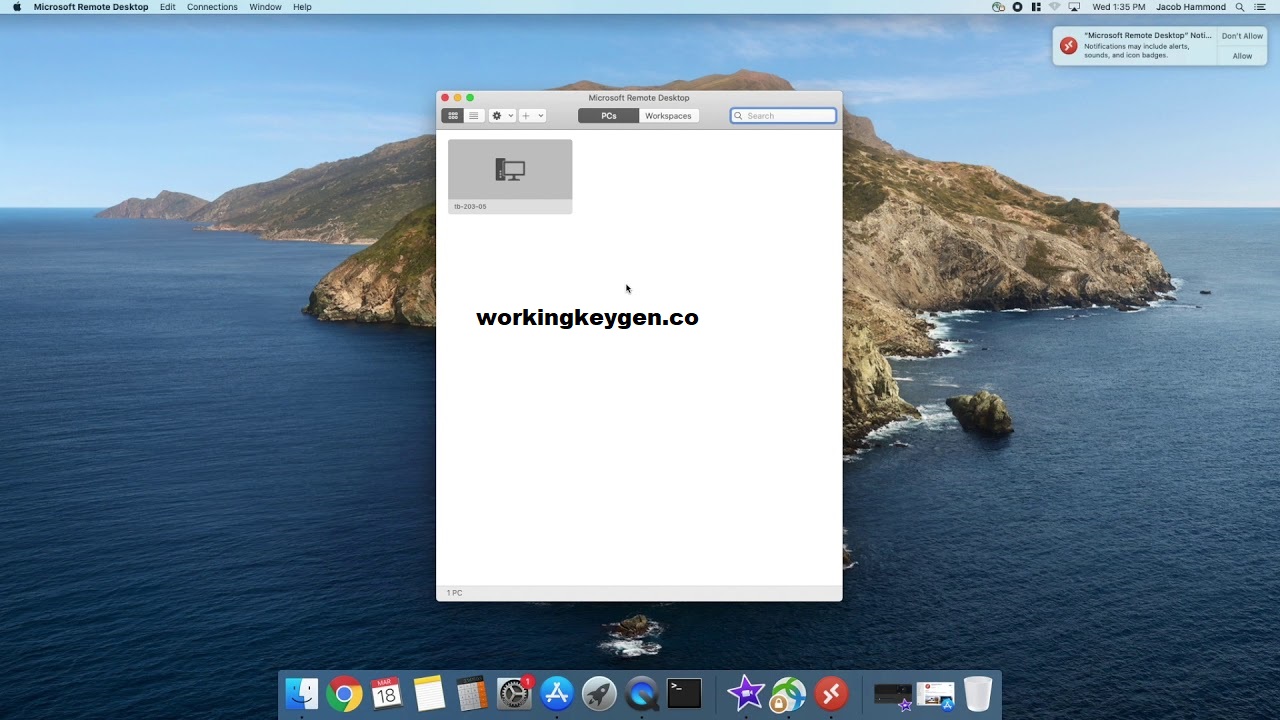Click Don't Allow in the notification alert

[1241, 35]
